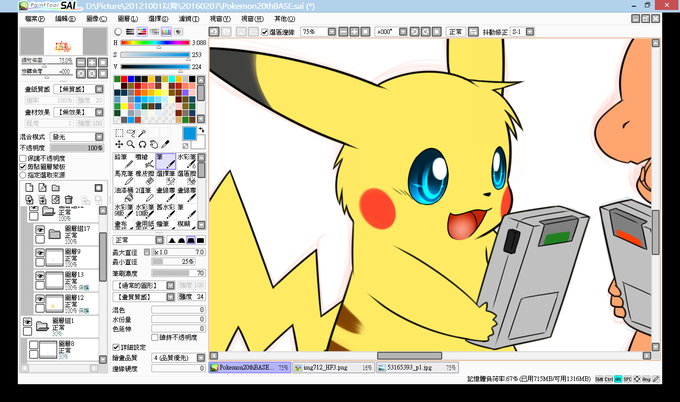Screen dimensions: 680x402
Task: Open 繪畫品質 quality dropdown
Action: point(201,358)
